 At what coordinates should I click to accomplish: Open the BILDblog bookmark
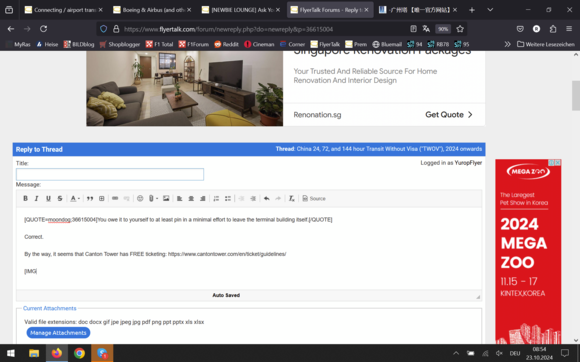point(79,44)
